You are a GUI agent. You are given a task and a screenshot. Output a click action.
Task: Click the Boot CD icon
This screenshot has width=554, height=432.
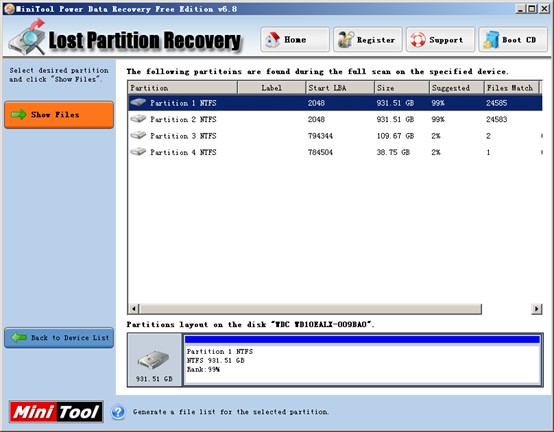click(x=491, y=40)
